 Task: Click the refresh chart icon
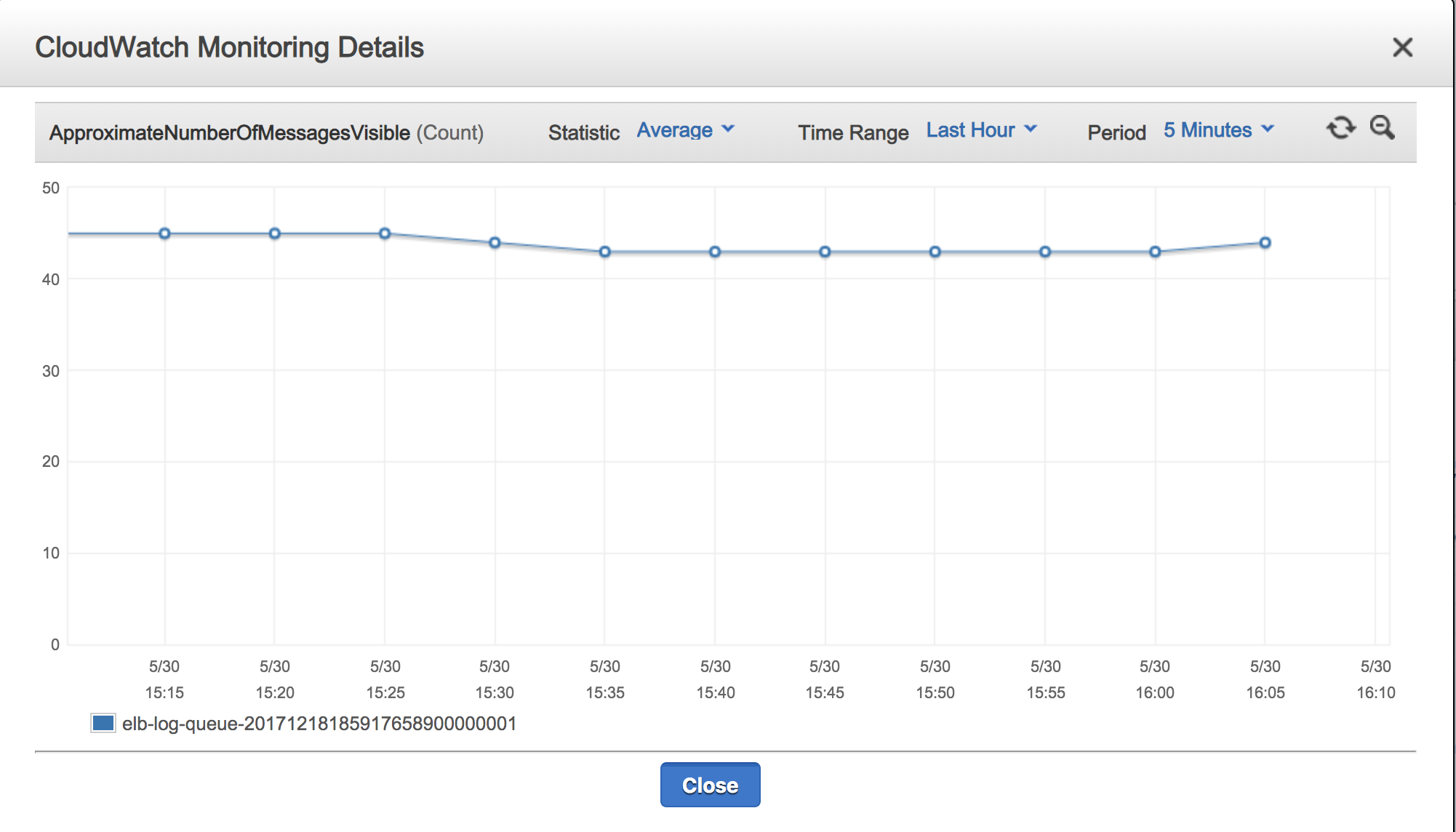(x=1342, y=128)
